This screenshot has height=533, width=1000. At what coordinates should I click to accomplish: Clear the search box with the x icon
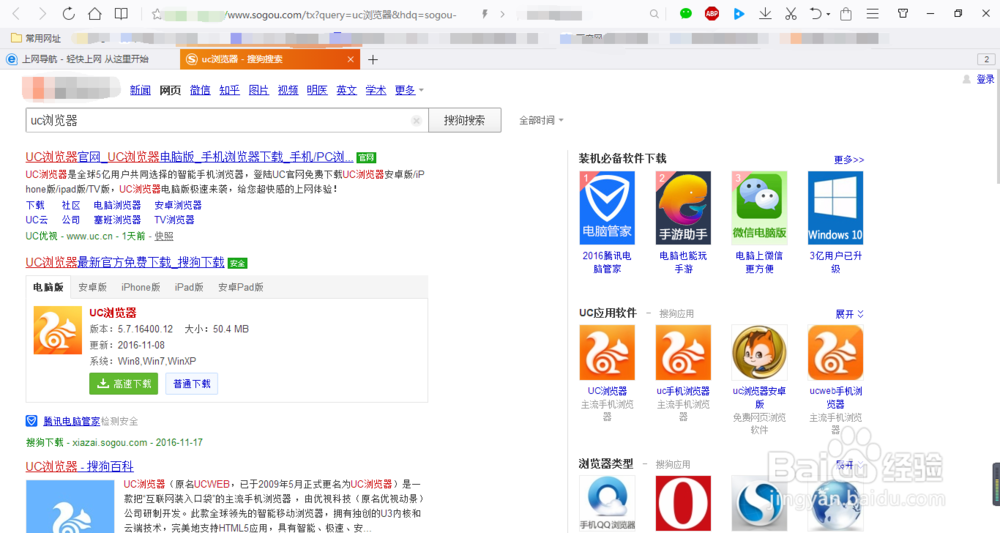coord(416,120)
